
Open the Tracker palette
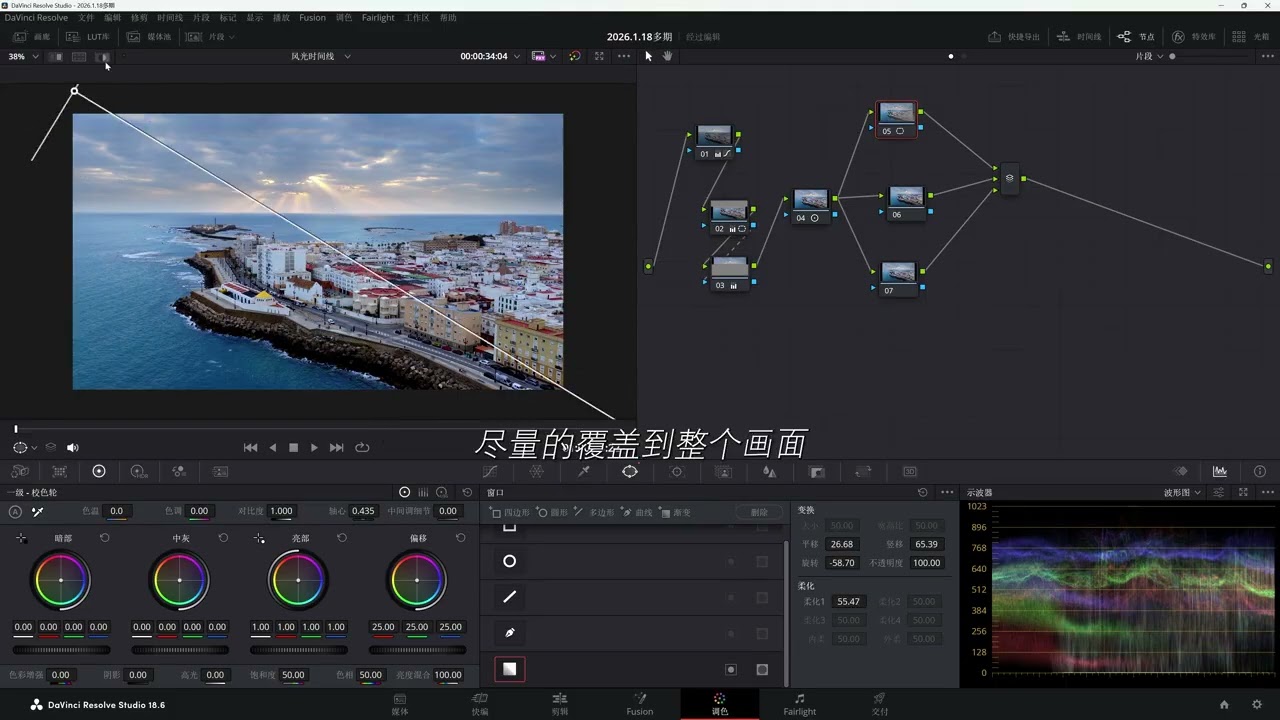pos(677,471)
